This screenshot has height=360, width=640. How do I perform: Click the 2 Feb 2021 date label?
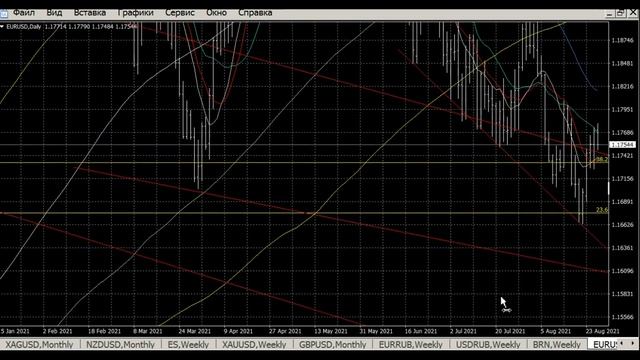tap(57, 331)
